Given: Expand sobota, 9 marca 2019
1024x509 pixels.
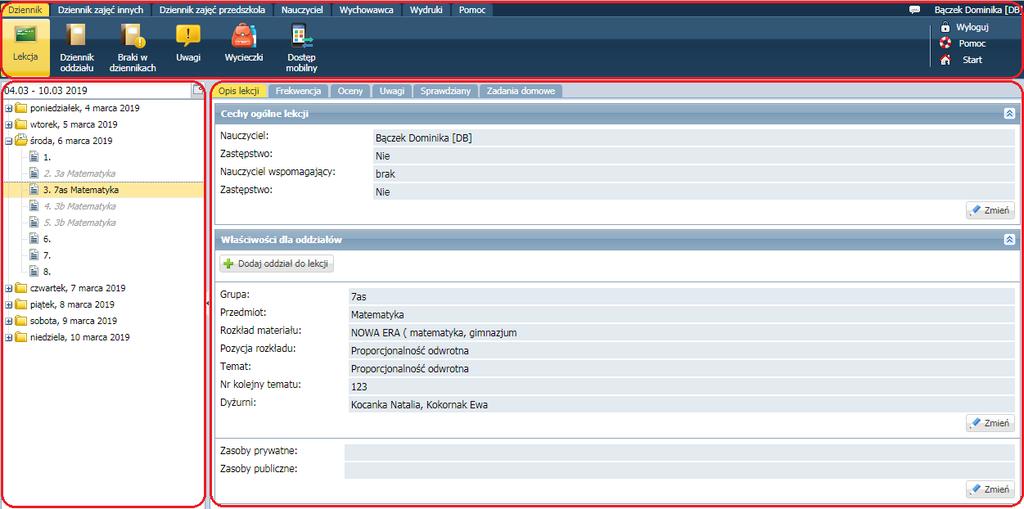Looking at the screenshot, I should point(8,321).
